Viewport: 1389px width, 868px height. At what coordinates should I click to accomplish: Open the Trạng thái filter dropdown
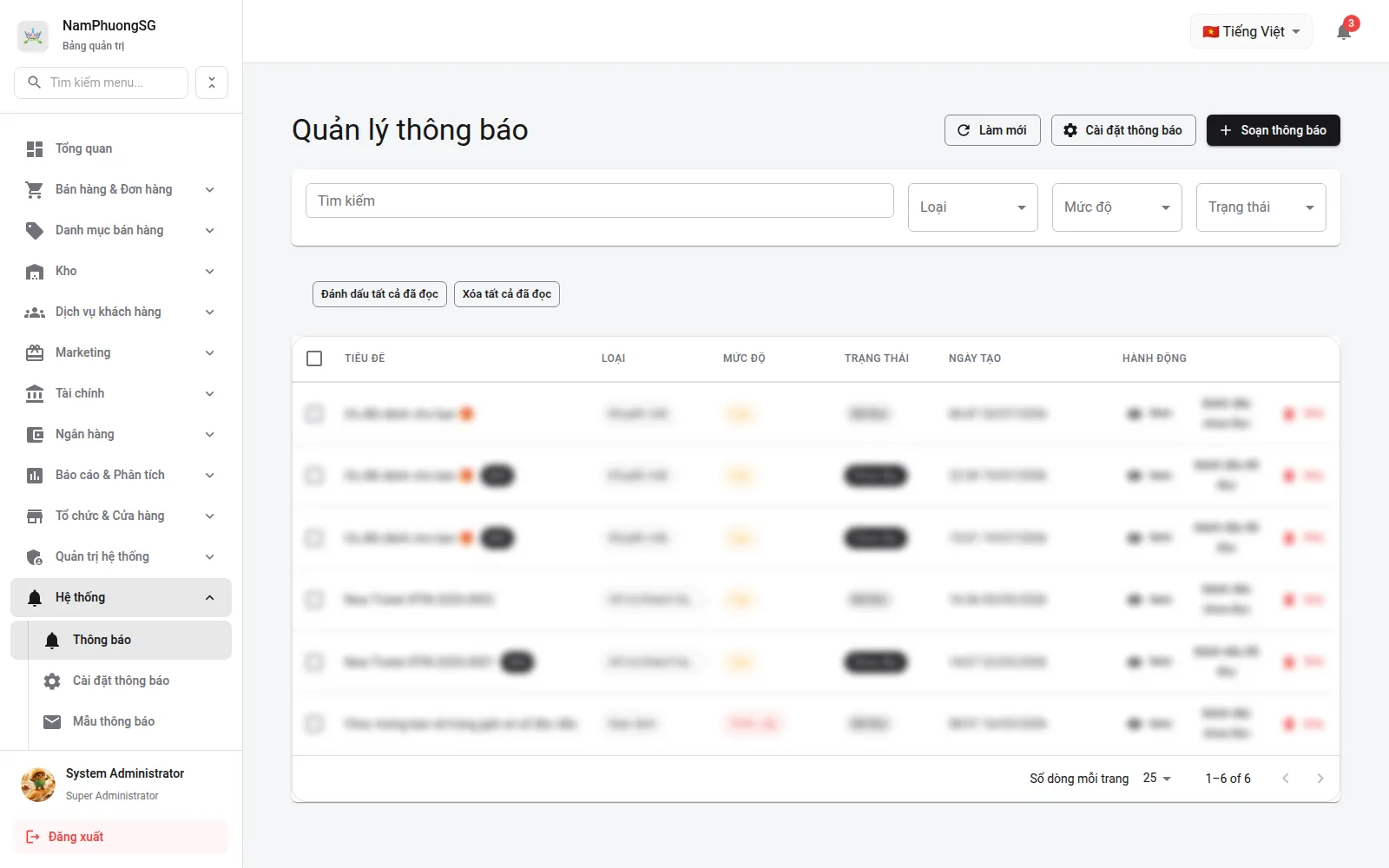[1261, 207]
